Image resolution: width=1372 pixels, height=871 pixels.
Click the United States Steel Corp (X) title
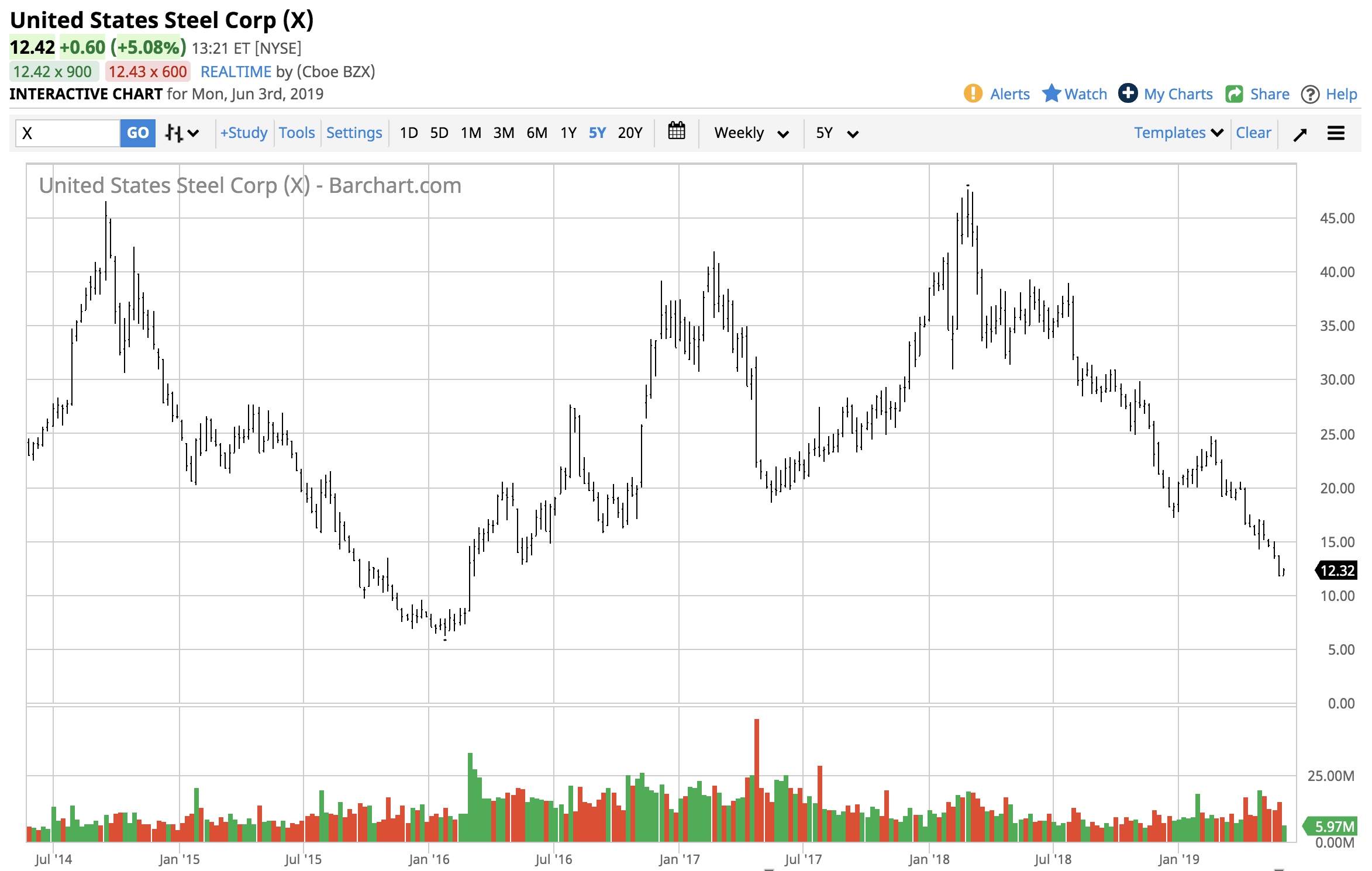[162, 20]
